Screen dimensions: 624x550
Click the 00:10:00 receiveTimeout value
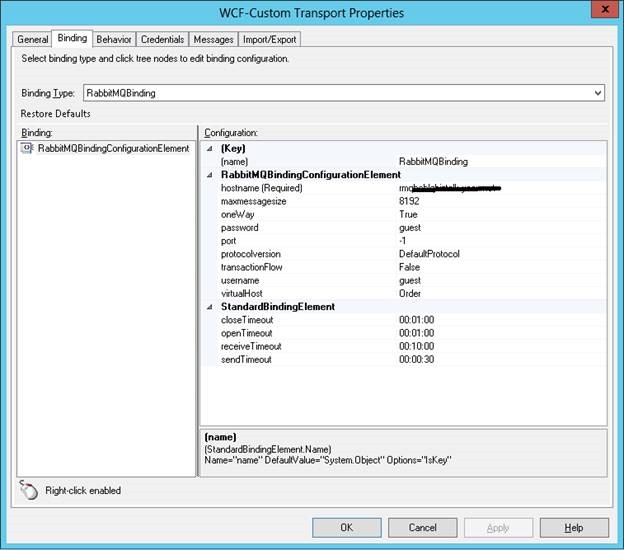click(x=417, y=346)
